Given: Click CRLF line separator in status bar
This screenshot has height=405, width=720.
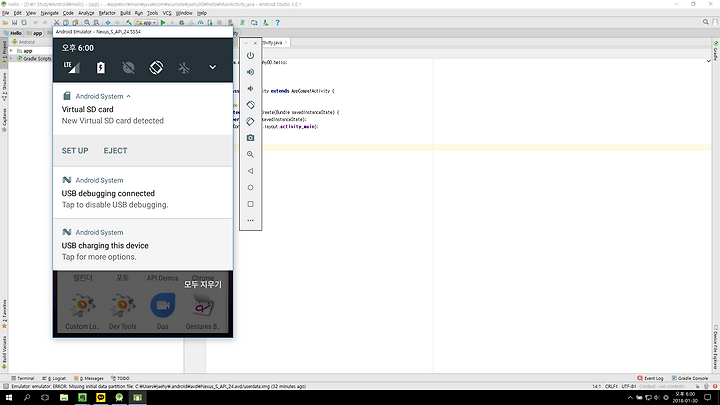Looking at the screenshot, I should [611, 387].
